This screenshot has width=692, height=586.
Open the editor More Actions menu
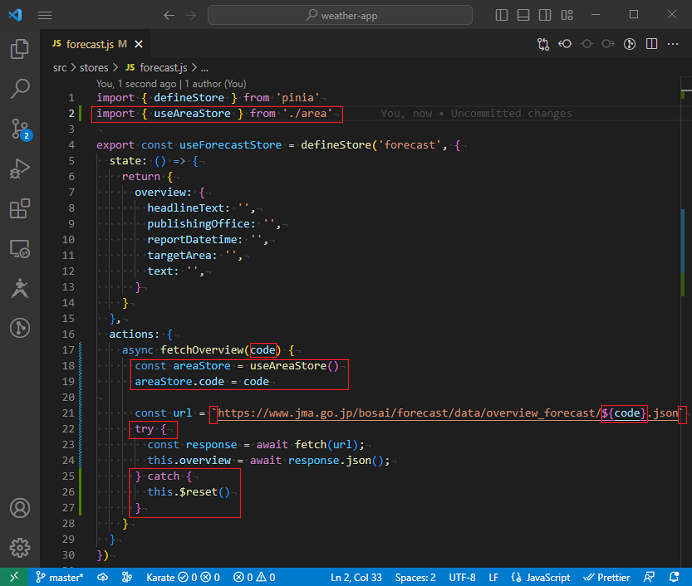pyautogui.click(x=673, y=44)
